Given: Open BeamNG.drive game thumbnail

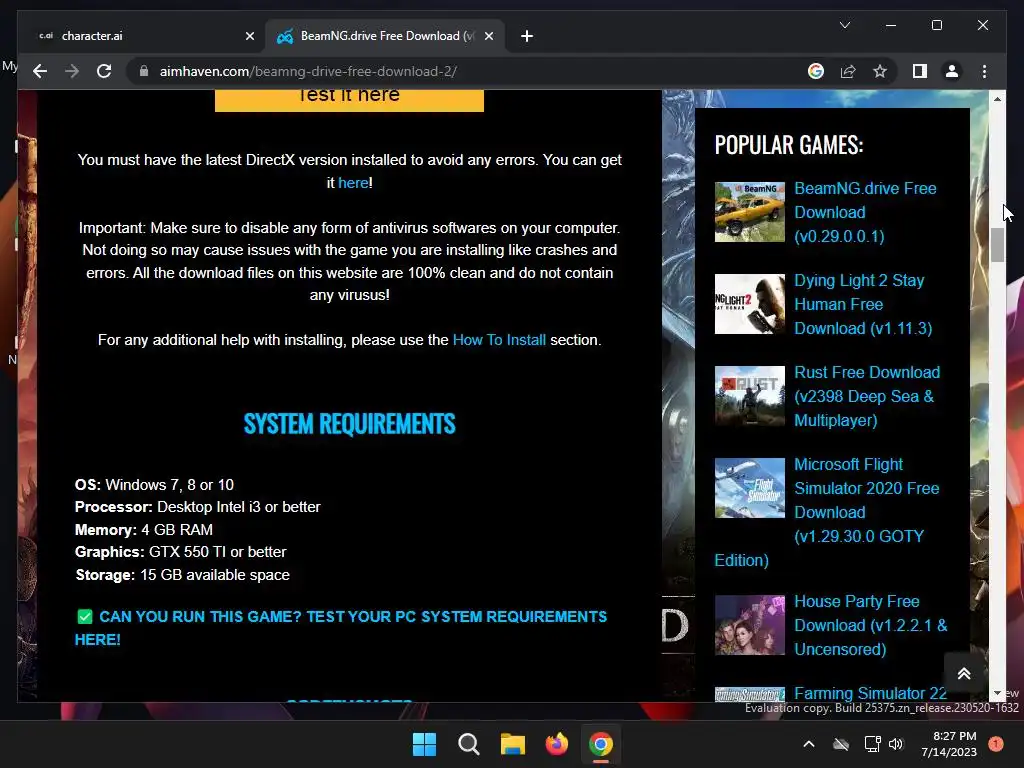Looking at the screenshot, I should 750,212.
